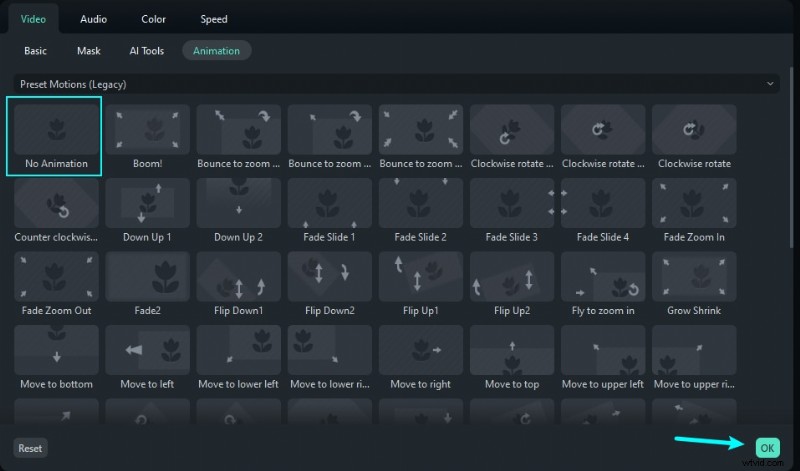Switch to the Mask sub-tab
The height and width of the screenshot is (471, 800).
point(89,51)
